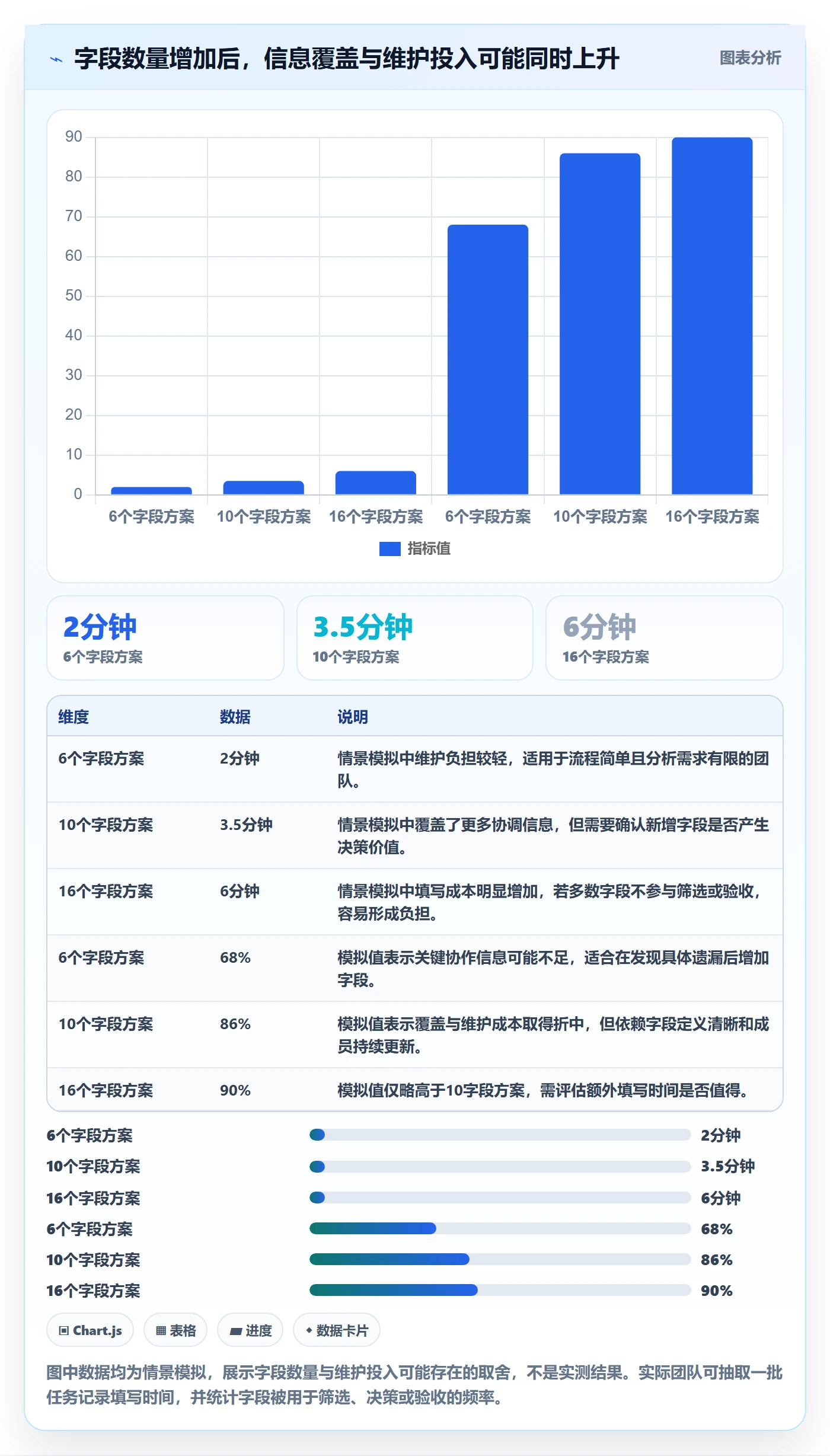Click the footnote text starting 图中数据均为情景模拟
The width and height of the screenshot is (830, 1456).
click(x=414, y=1384)
